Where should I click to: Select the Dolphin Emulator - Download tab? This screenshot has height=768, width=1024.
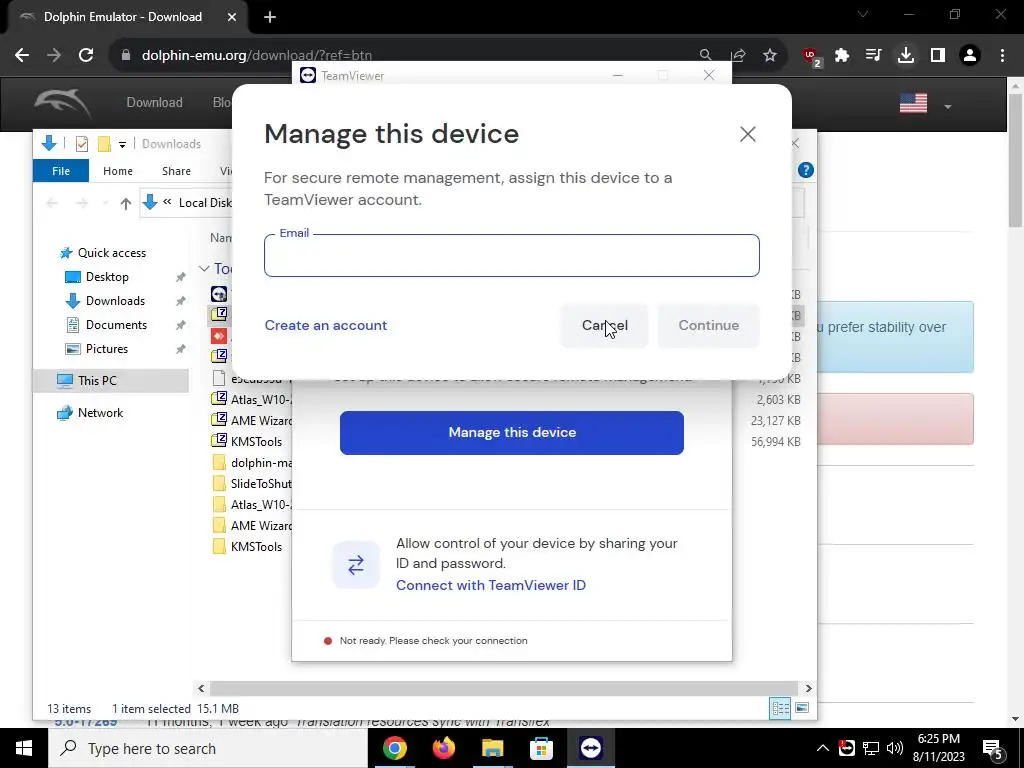tap(124, 17)
